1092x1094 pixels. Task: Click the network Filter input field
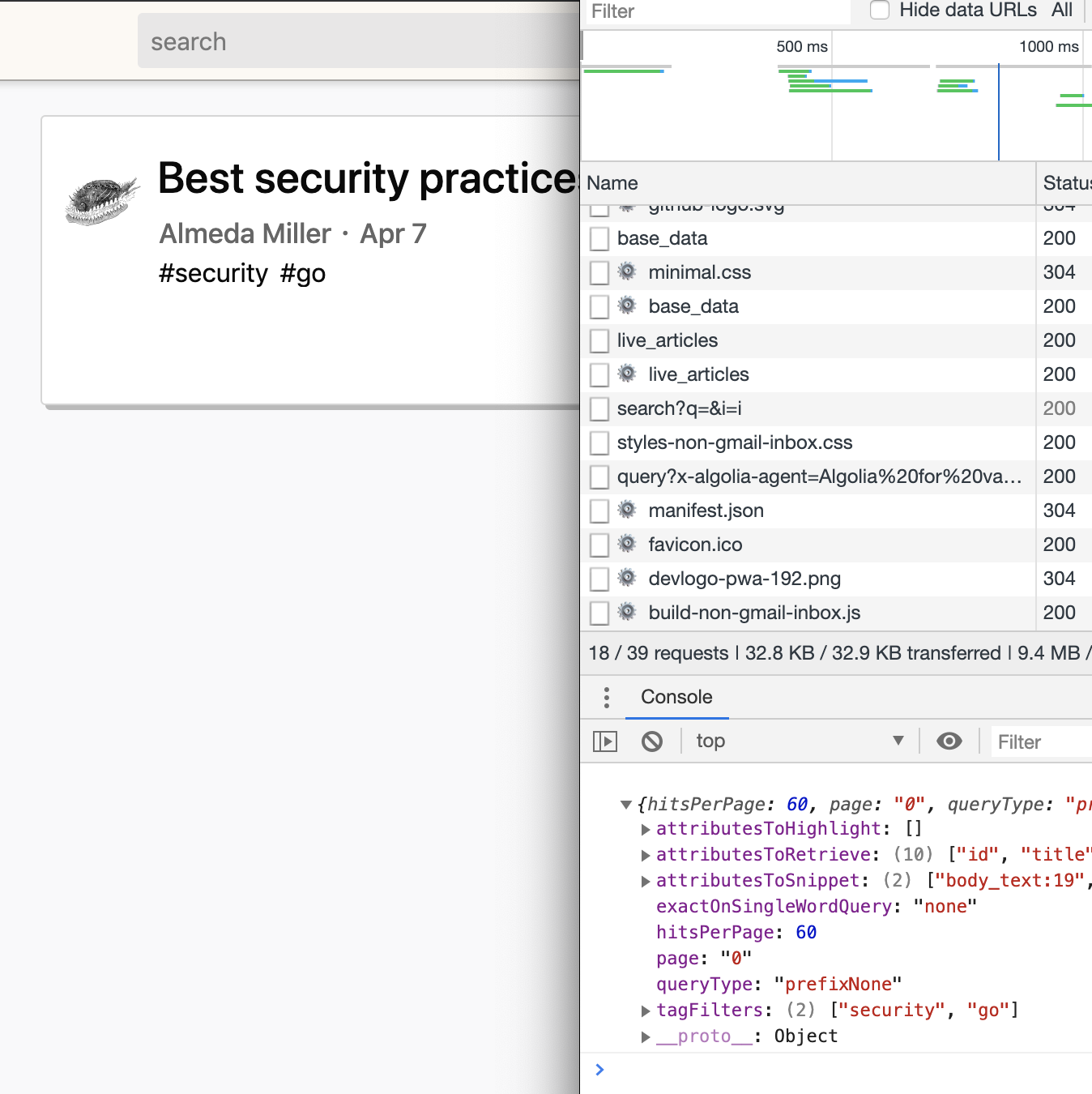[x=713, y=11]
